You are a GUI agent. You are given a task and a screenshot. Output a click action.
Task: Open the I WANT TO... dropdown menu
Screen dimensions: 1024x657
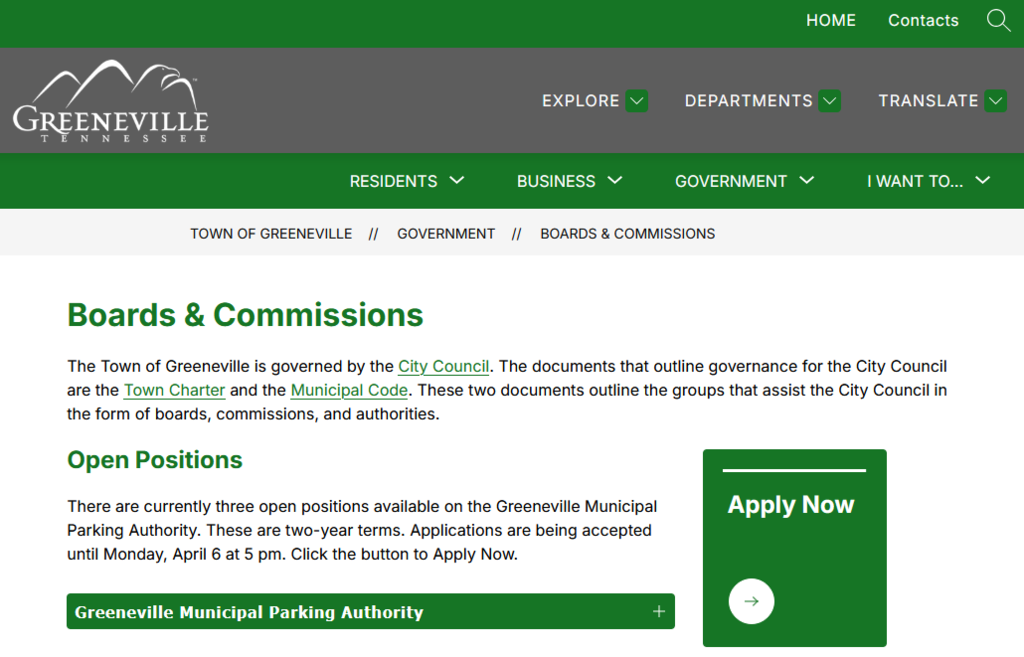point(920,181)
